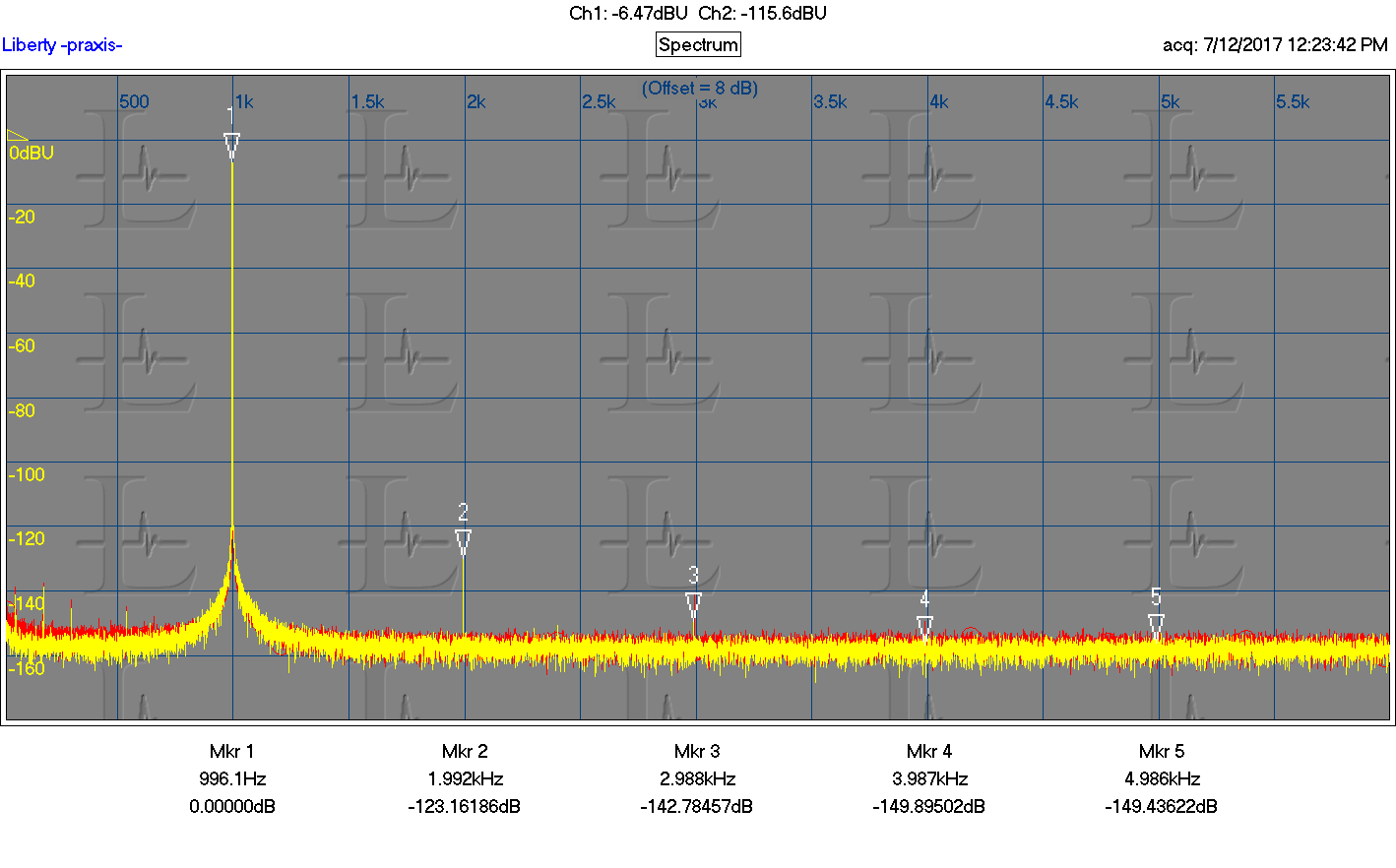Click the 3.987kHz marker frequency

[x=929, y=778]
